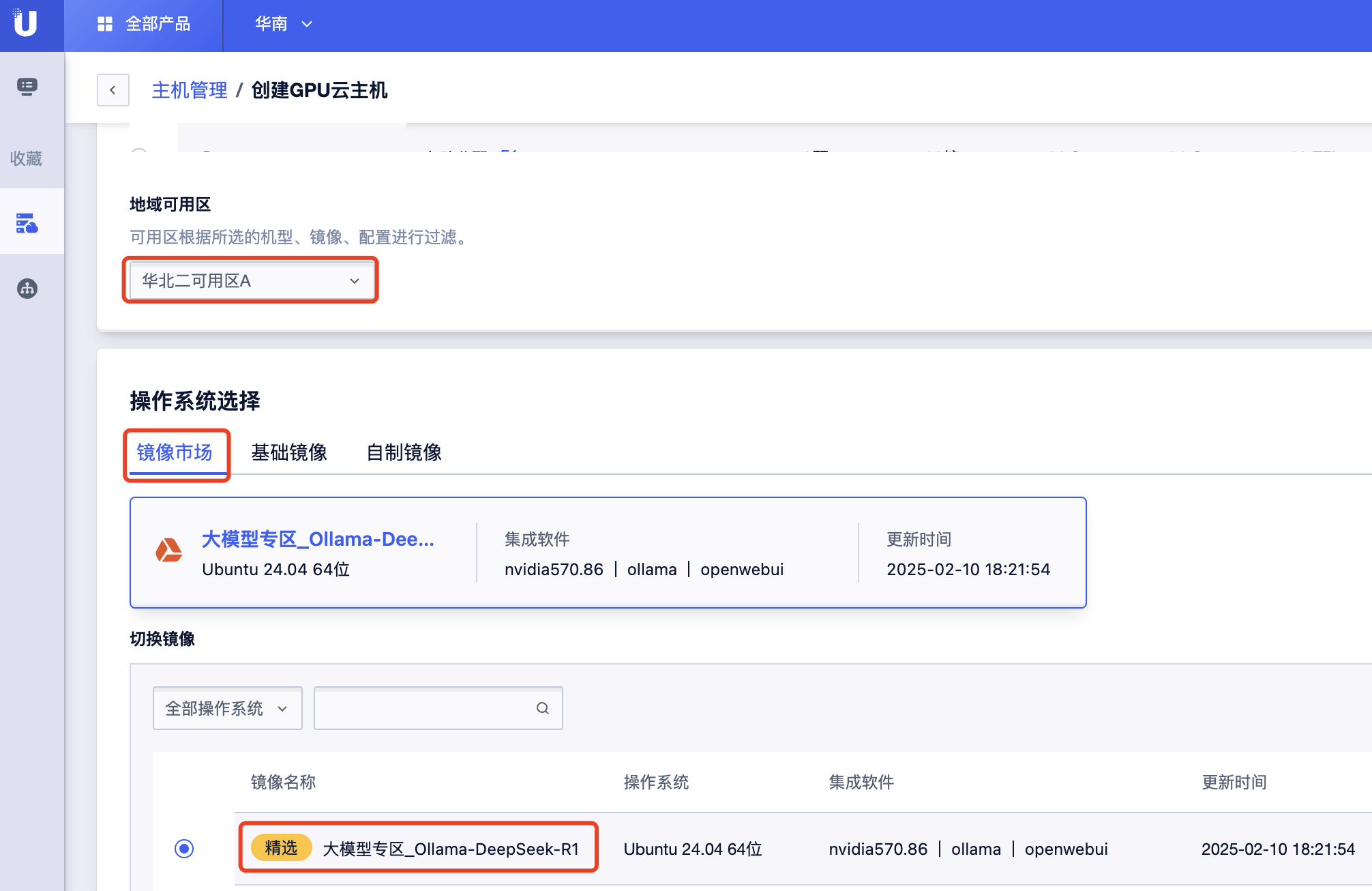Open the cloud host sidebar icon
Viewport: 1372px width, 891px height.
click(x=27, y=223)
